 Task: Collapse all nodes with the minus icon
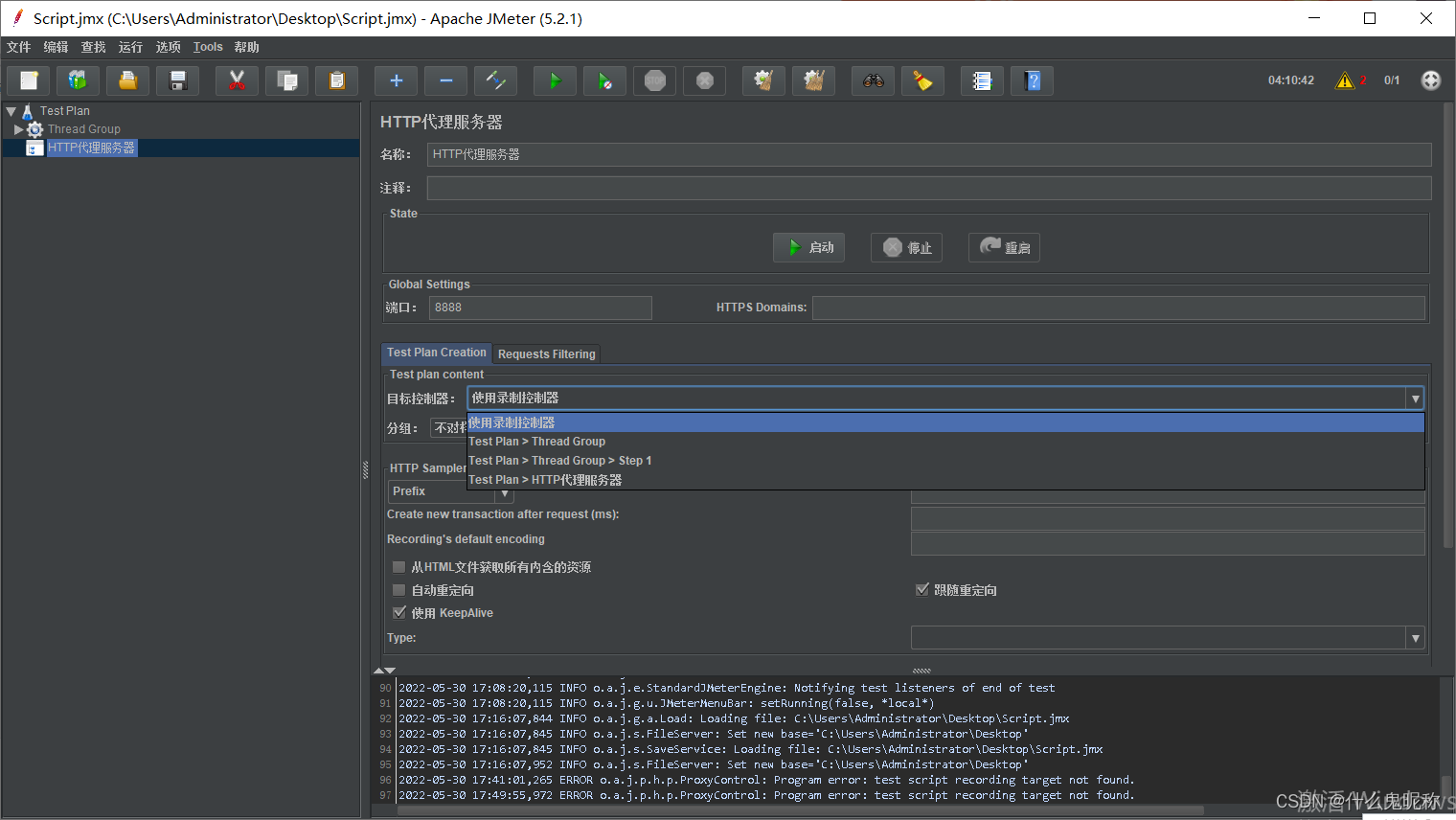(446, 80)
